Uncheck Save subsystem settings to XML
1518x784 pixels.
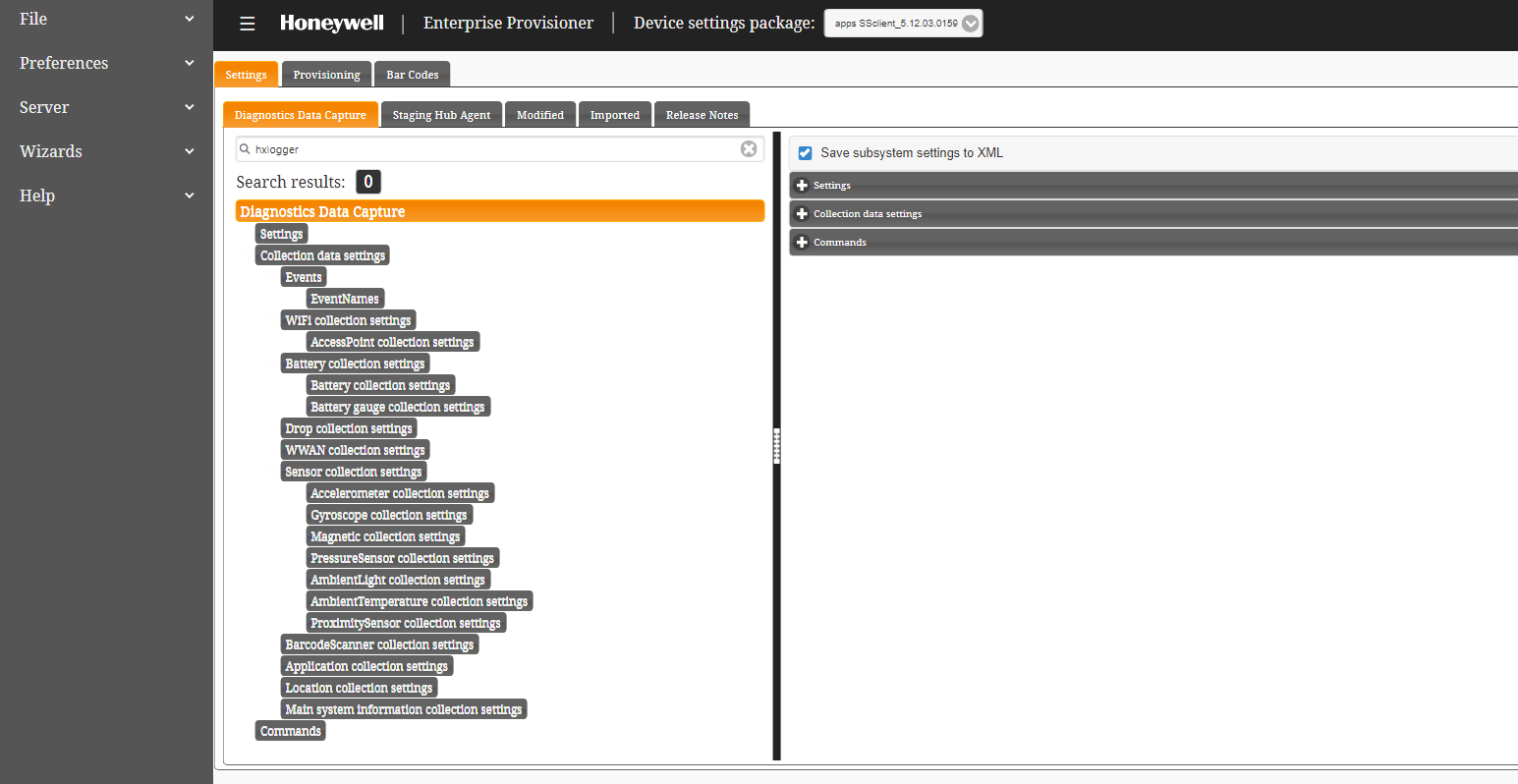806,153
